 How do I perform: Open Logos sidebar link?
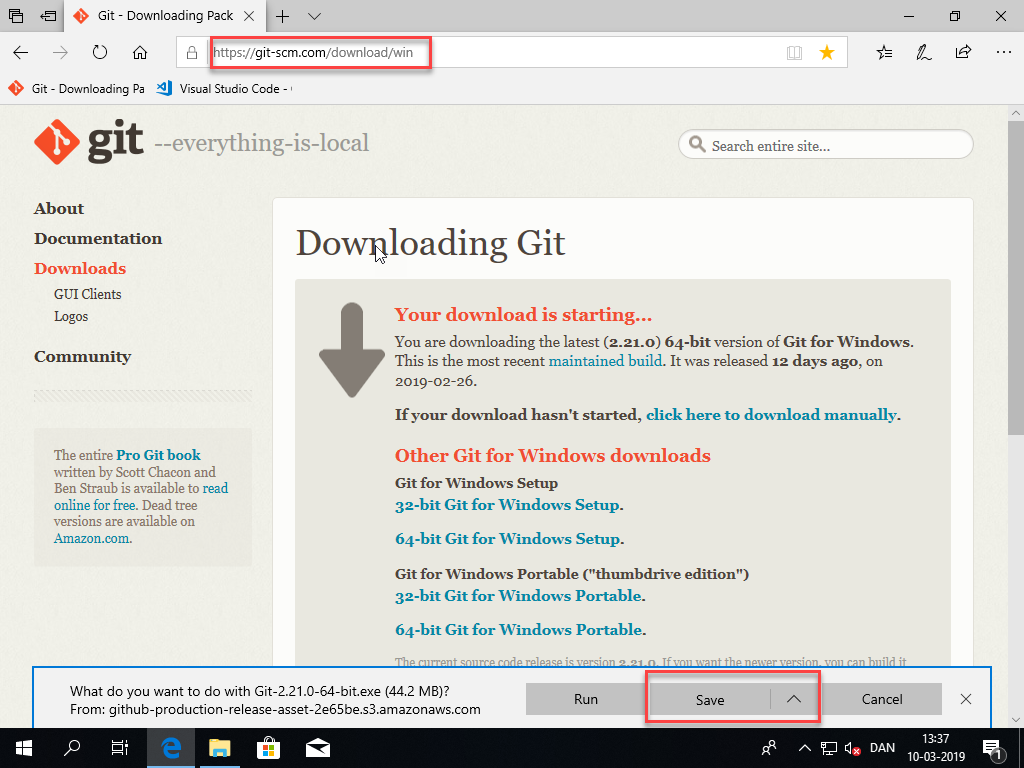[71, 317]
